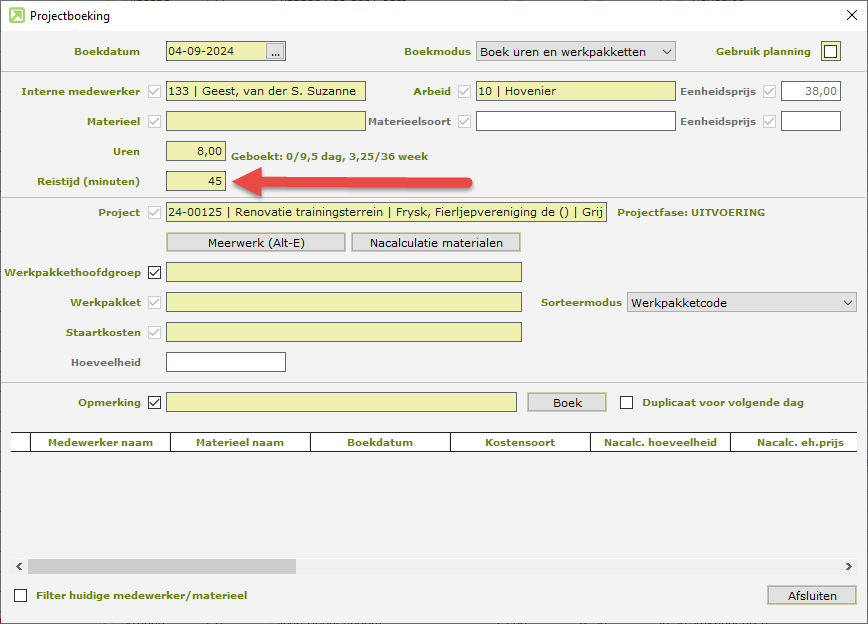Sort by Medewerker naam column header
The width and height of the screenshot is (868, 624).
[100, 442]
